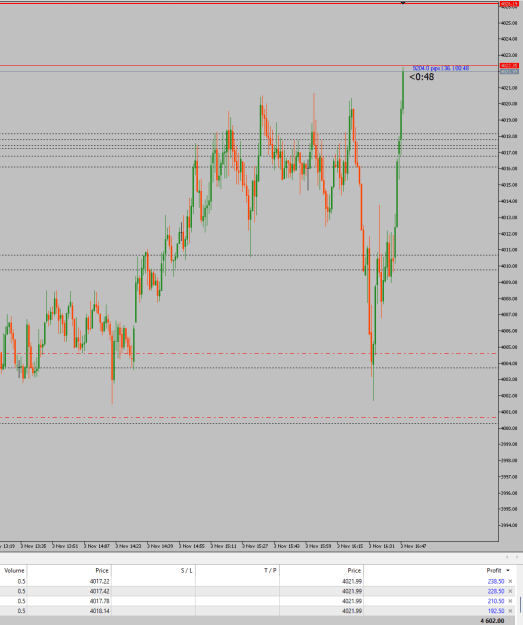This screenshot has width=523, height=625.
Task: Click the S / L column header
Action: (186, 570)
